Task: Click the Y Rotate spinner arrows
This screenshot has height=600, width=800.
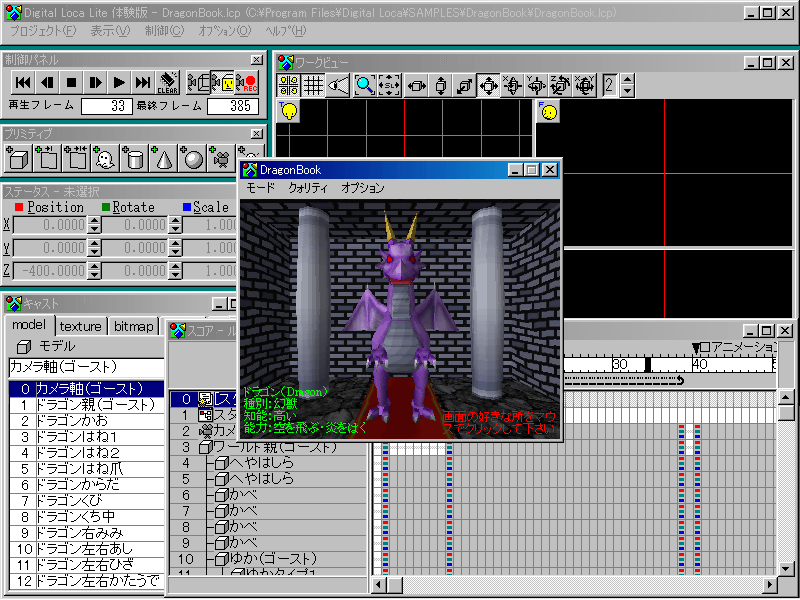Action: (x=175, y=248)
